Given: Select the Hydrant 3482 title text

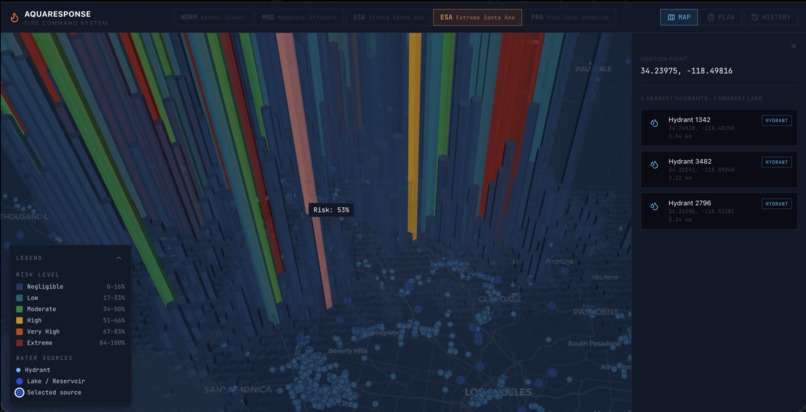Looking at the screenshot, I should tap(690, 161).
